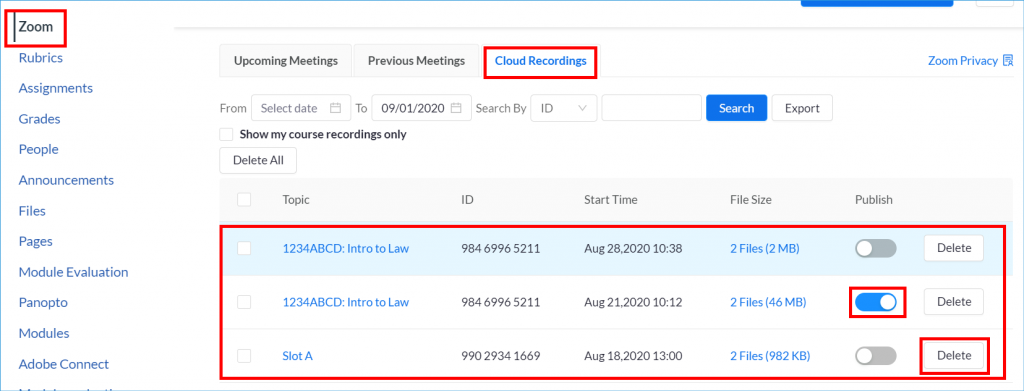This screenshot has height=391, width=1024.
Task: Click ID 990 2934 1669 cell
Action: [500, 356]
